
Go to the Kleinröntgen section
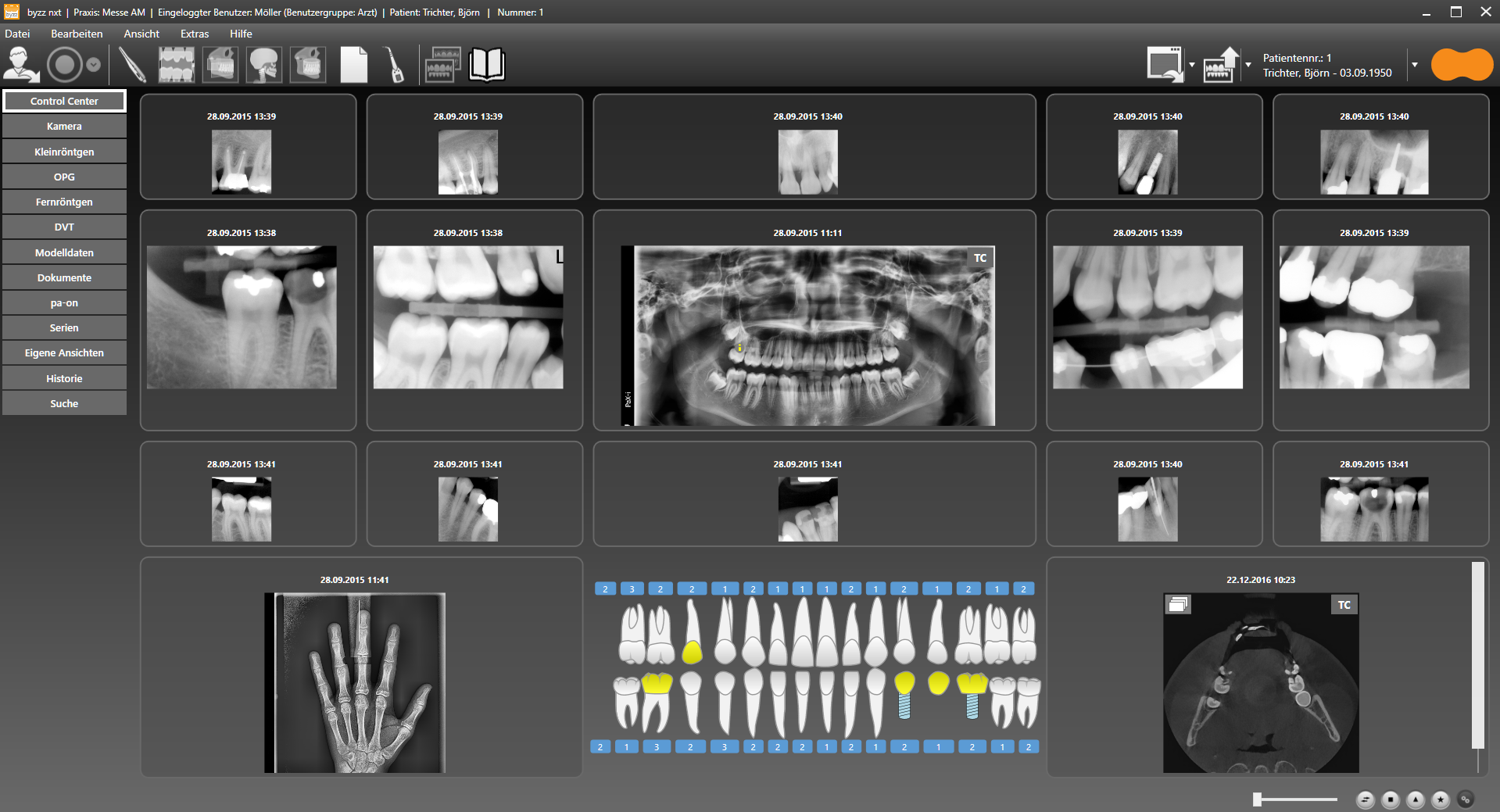point(64,152)
